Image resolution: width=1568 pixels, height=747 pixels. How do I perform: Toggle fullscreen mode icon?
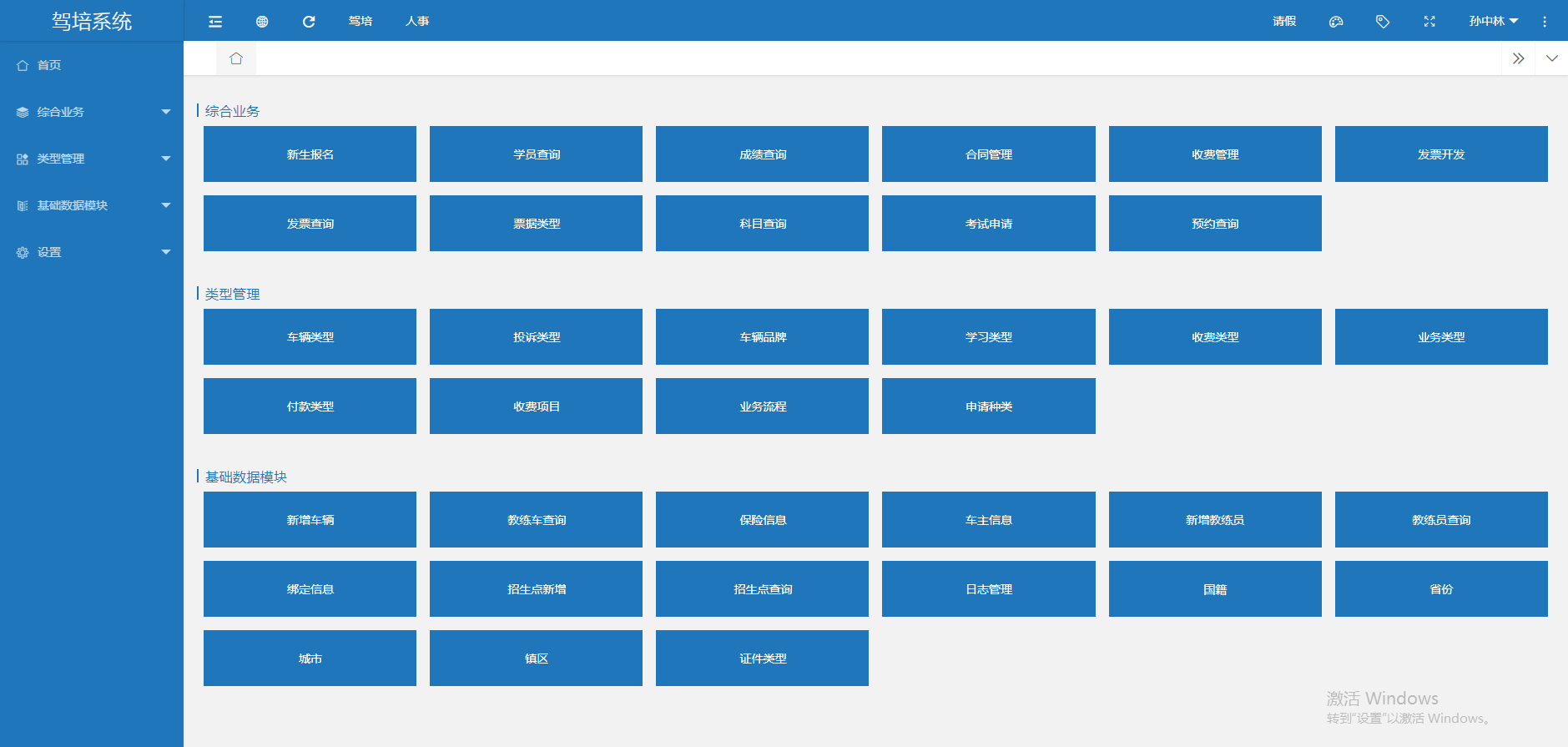[1429, 22]
